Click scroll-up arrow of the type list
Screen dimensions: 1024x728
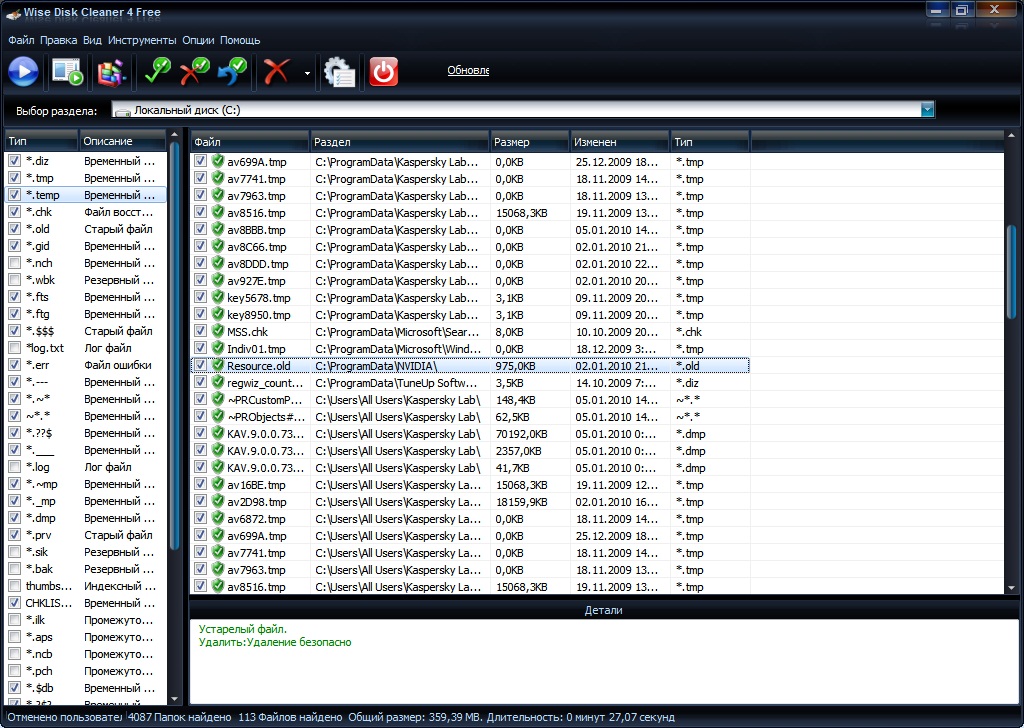coord(174,135)
